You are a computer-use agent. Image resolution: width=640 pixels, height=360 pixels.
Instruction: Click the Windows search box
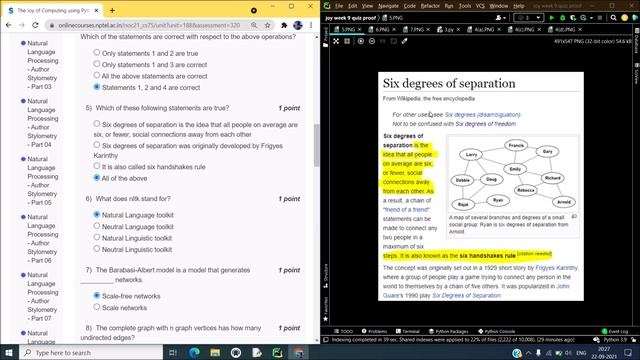click(91, 352)
